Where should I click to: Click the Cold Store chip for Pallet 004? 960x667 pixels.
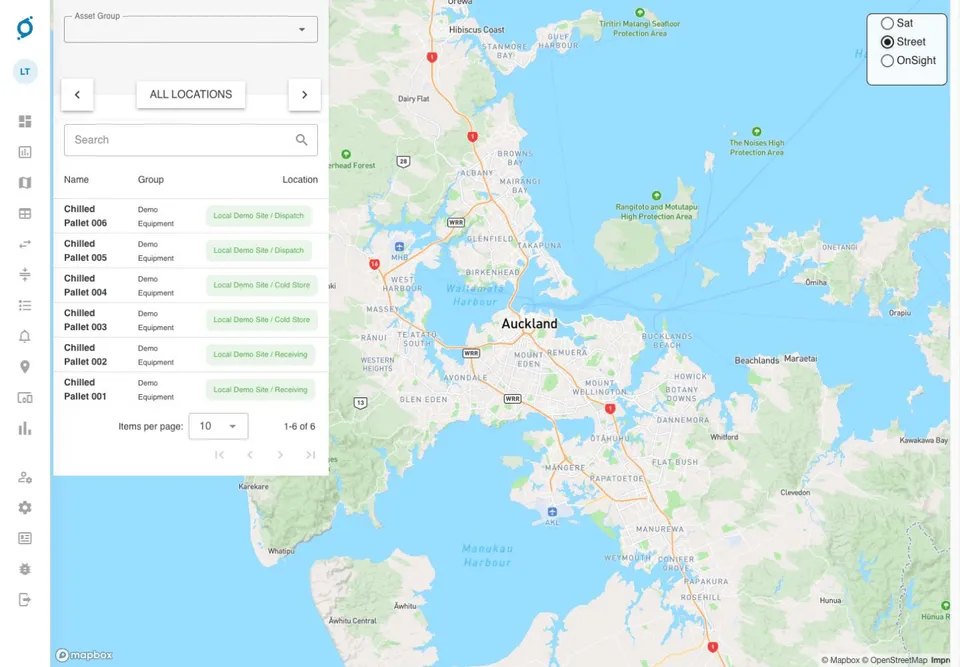point(261,285)
